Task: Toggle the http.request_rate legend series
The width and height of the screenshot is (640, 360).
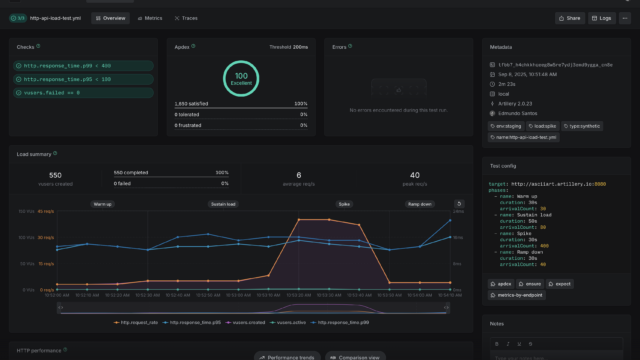Action: pos(136,322)
